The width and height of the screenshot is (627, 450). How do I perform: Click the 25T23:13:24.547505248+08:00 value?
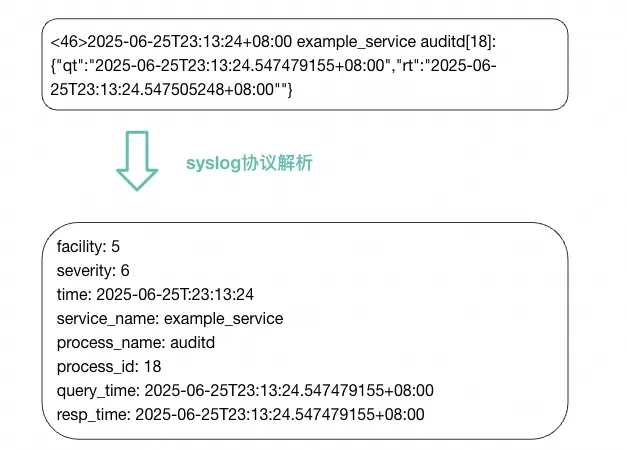[163, 89]
